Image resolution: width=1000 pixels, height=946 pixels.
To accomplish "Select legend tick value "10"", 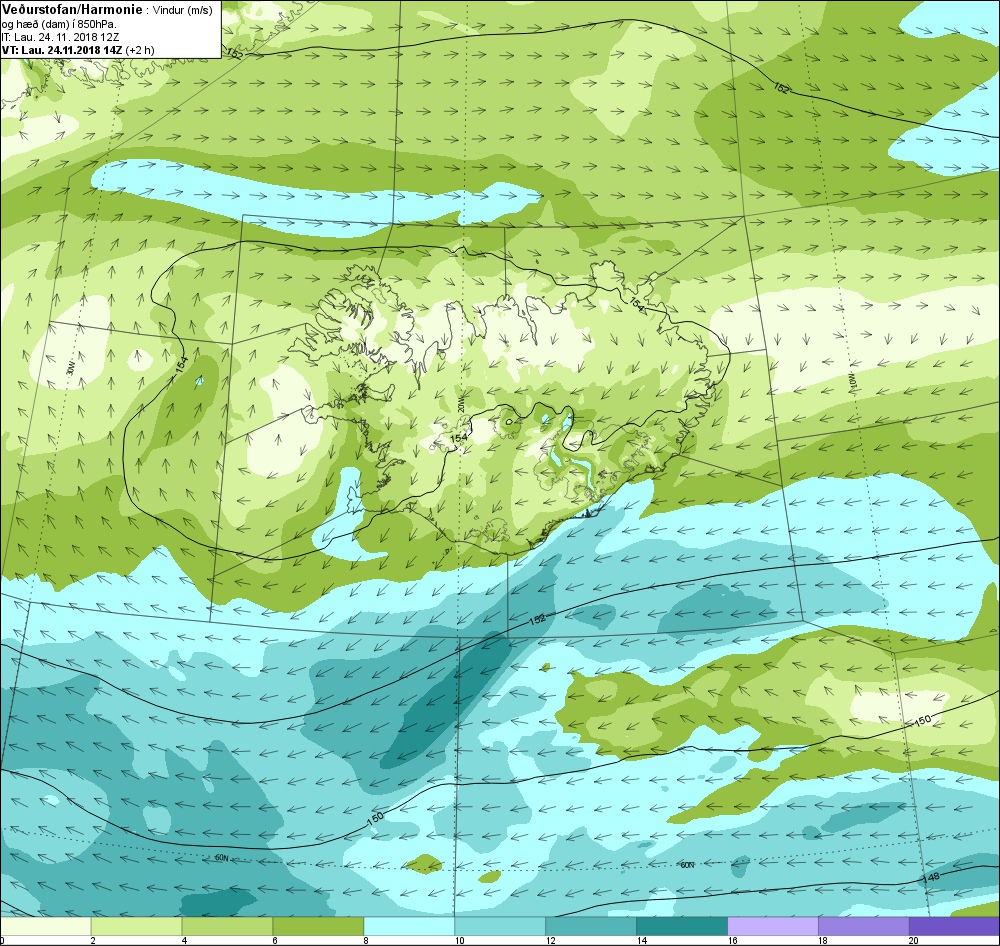I will click(460, 940).
